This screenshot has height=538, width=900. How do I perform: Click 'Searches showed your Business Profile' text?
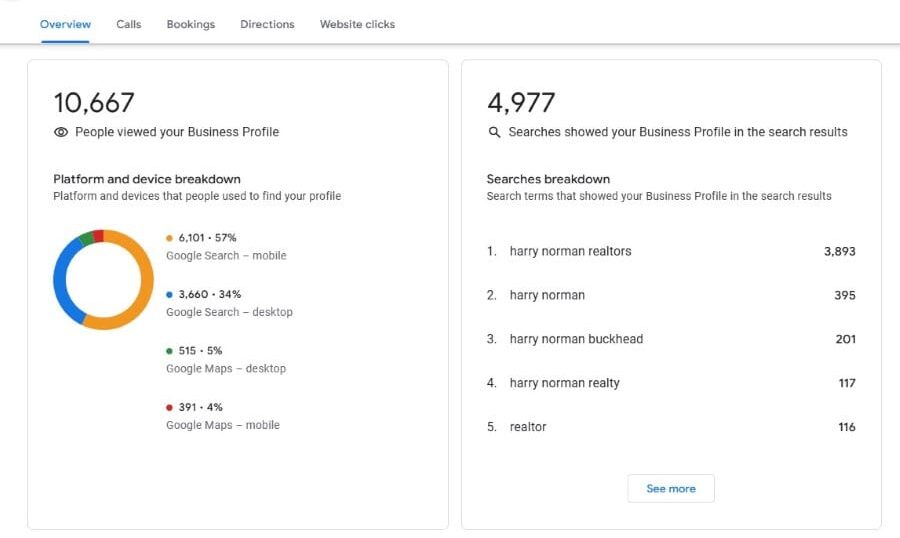(x=678, y=132)
